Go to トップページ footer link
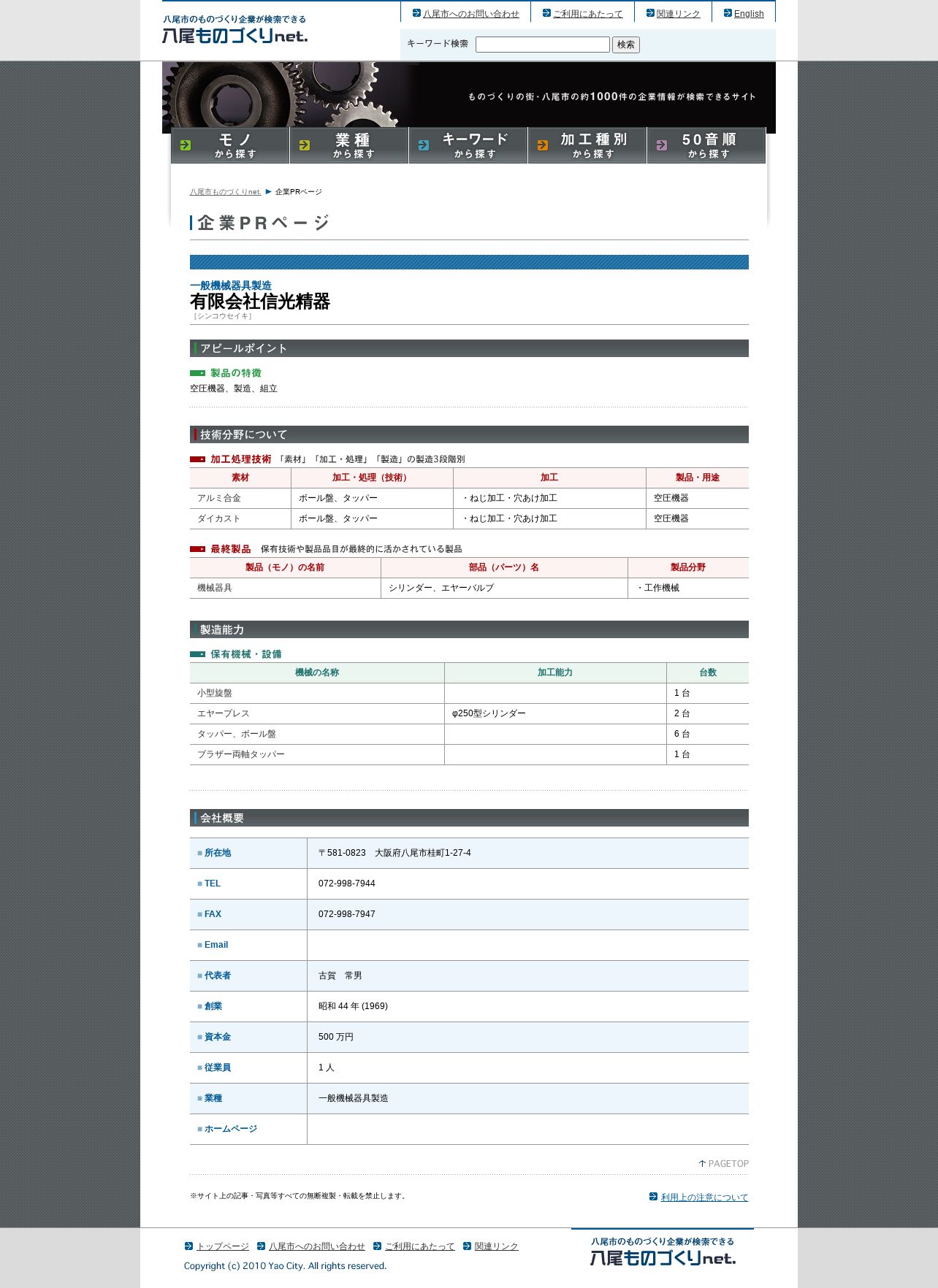 pyautogui.click(x=223, y=1246)
